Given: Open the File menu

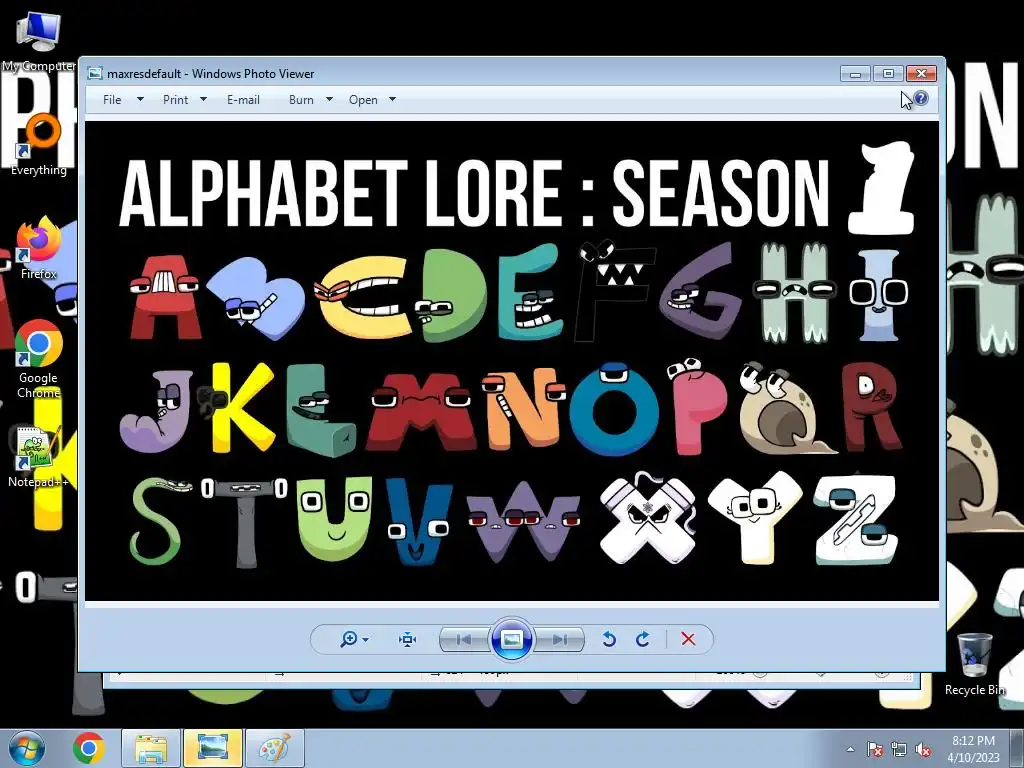Looking at the screenshot, I should tap(112, 99).
